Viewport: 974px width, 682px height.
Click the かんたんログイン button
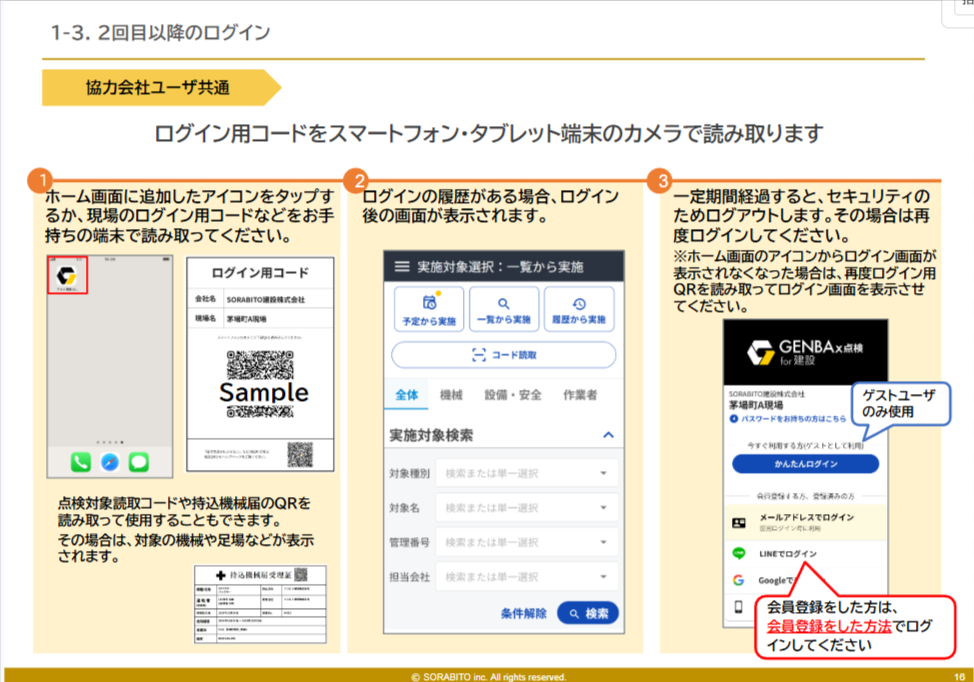pyautogui.click(x=805, y=464)
